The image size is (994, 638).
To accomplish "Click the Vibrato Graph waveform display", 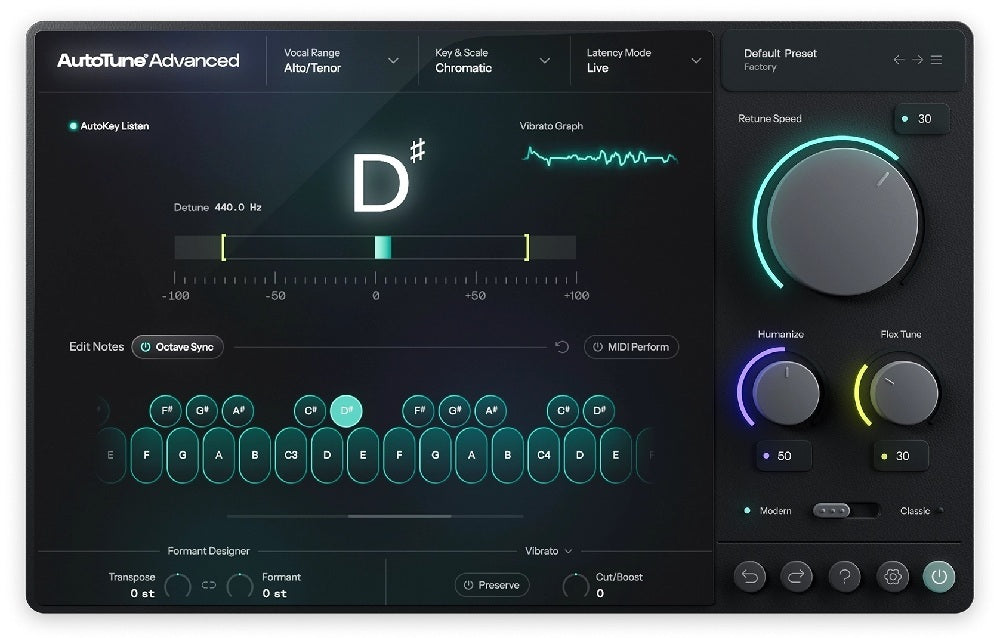I will coord(600,156).
